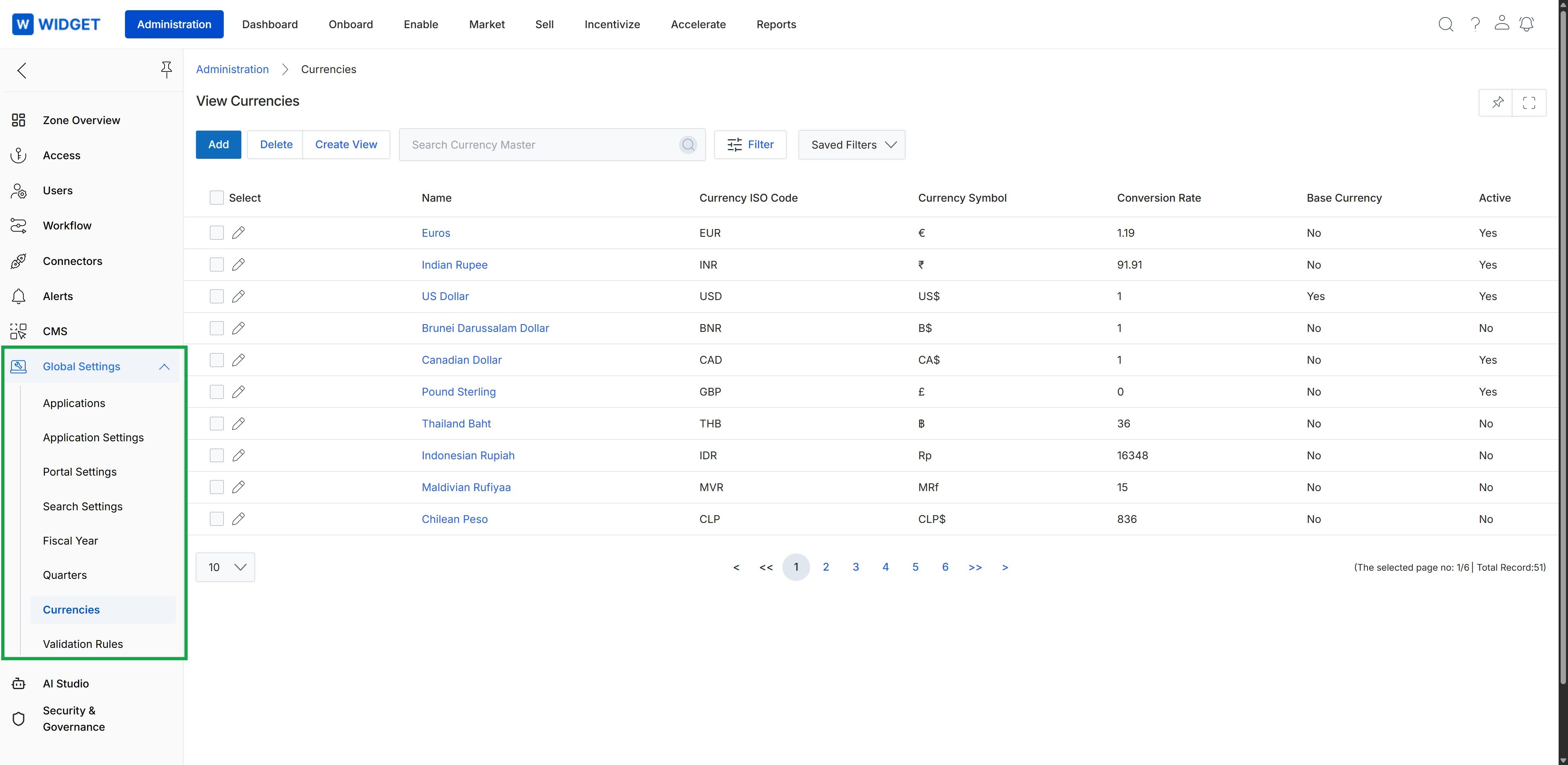This screenshot has height=765, width=1568.
Task: Click the Access icon in sidebar
Action: click(18, 155)
